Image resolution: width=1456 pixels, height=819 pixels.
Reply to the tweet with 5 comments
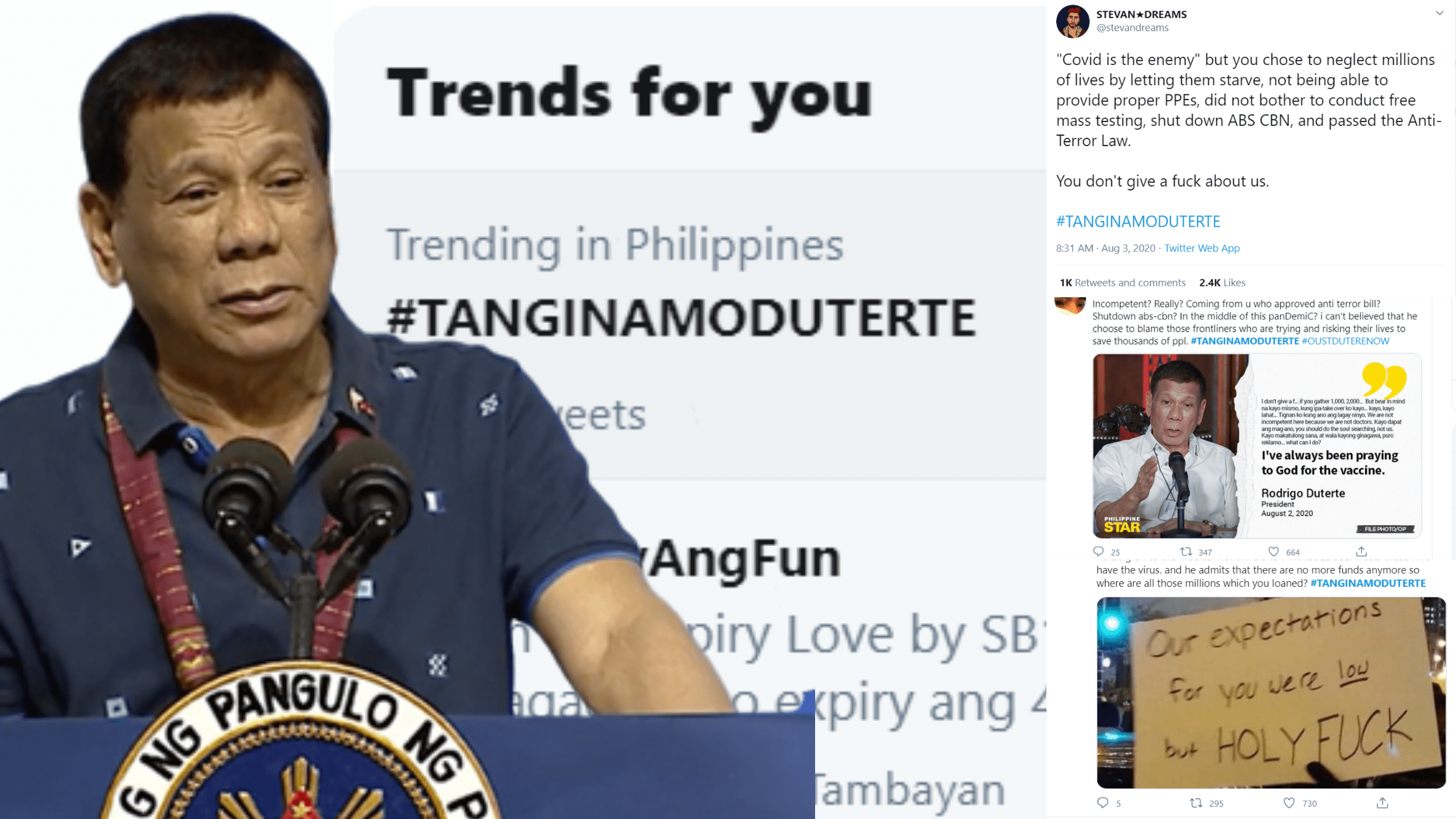1103,803
